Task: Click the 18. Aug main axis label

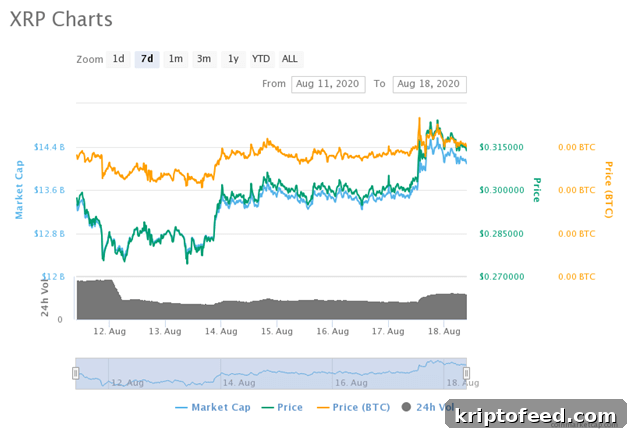Action: click(444, 331)
